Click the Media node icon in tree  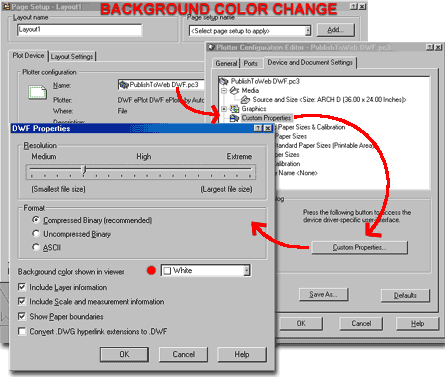[x=235, y=90]
